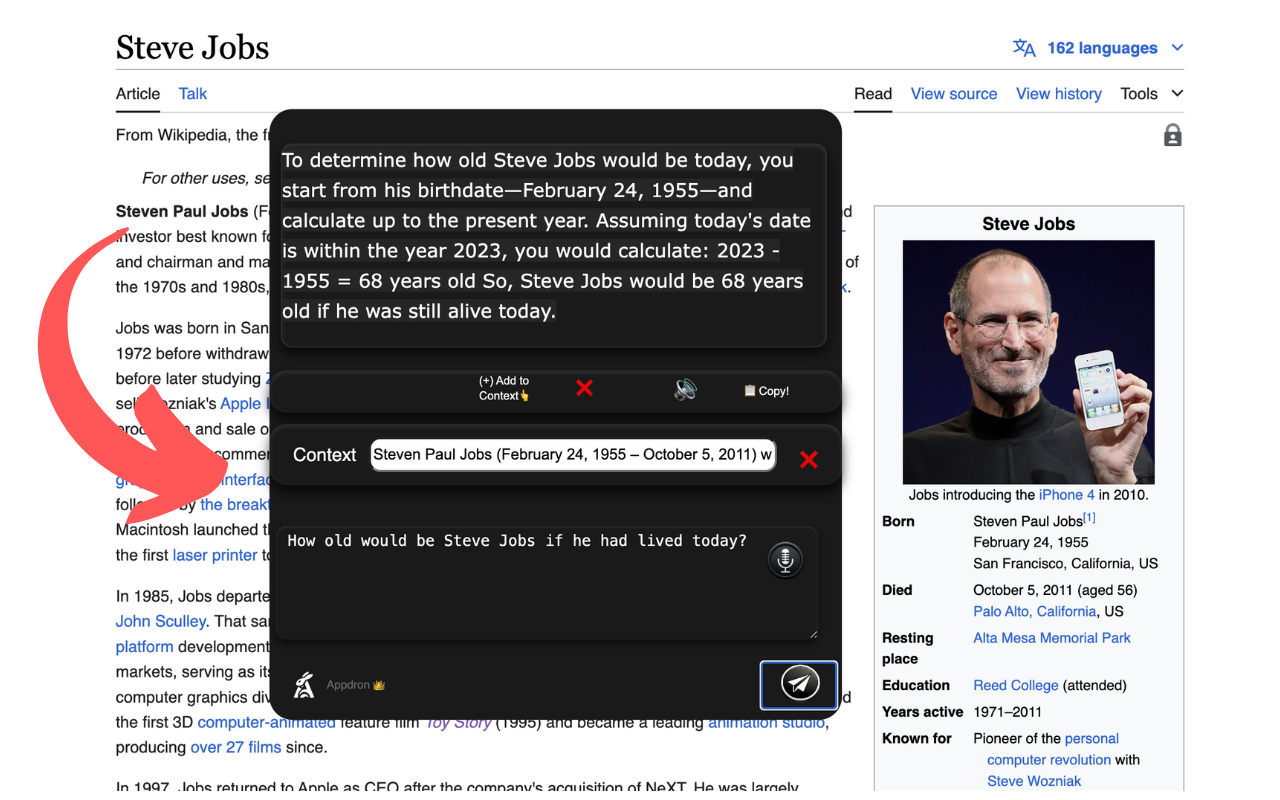Click the Appdron logo icon
The width and height of the screenshot is (1280, 800).
(x=304, y=685)
